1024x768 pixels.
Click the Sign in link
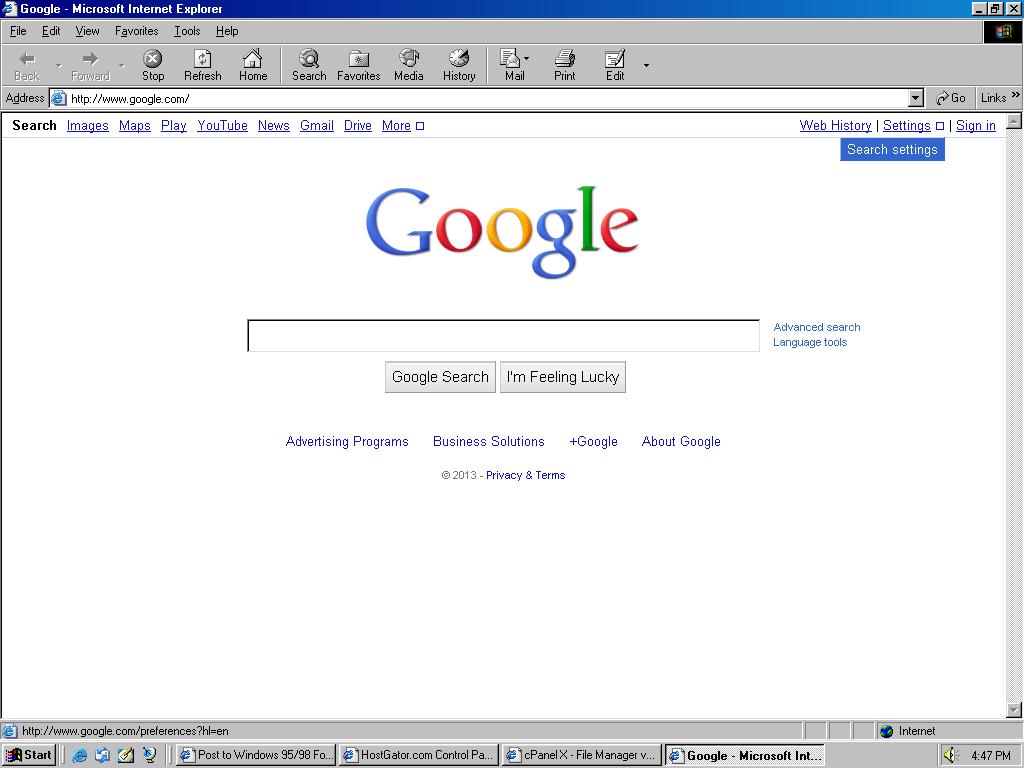coord(976,125)
